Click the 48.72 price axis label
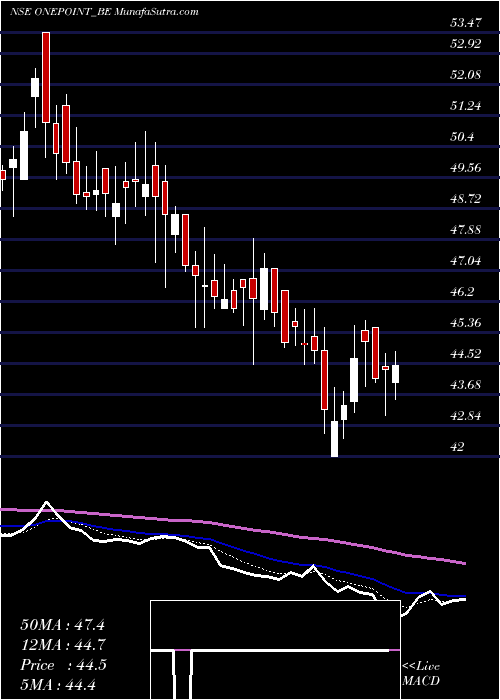The width and height of the screenshot is (500, 700). (466, 199)
